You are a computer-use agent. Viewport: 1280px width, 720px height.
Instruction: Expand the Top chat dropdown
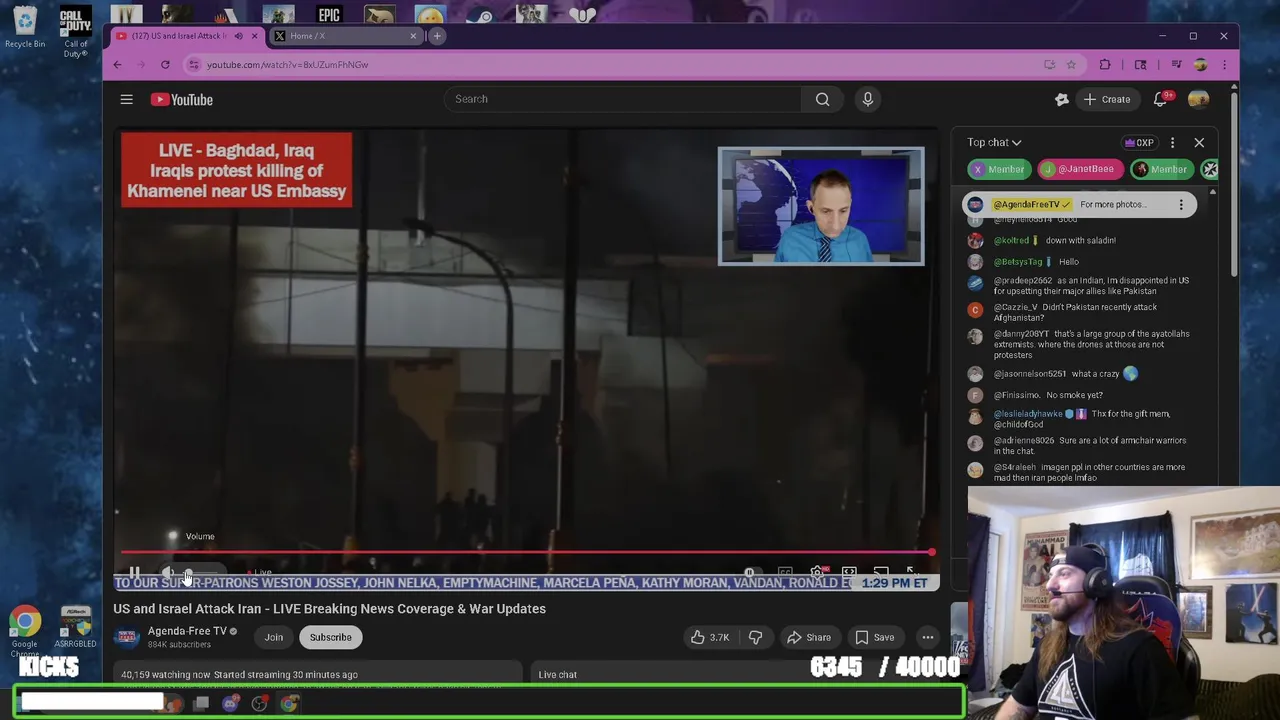(994, 142)
